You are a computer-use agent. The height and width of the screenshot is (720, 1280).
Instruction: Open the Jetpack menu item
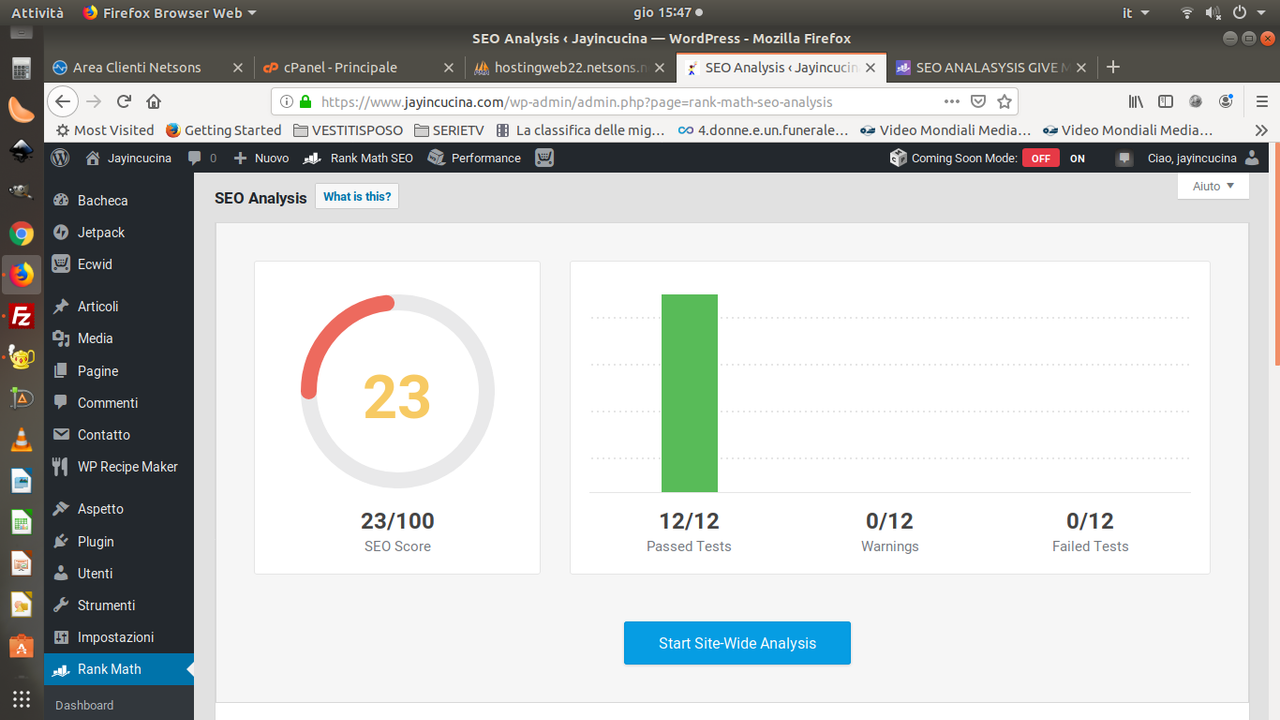101,232
